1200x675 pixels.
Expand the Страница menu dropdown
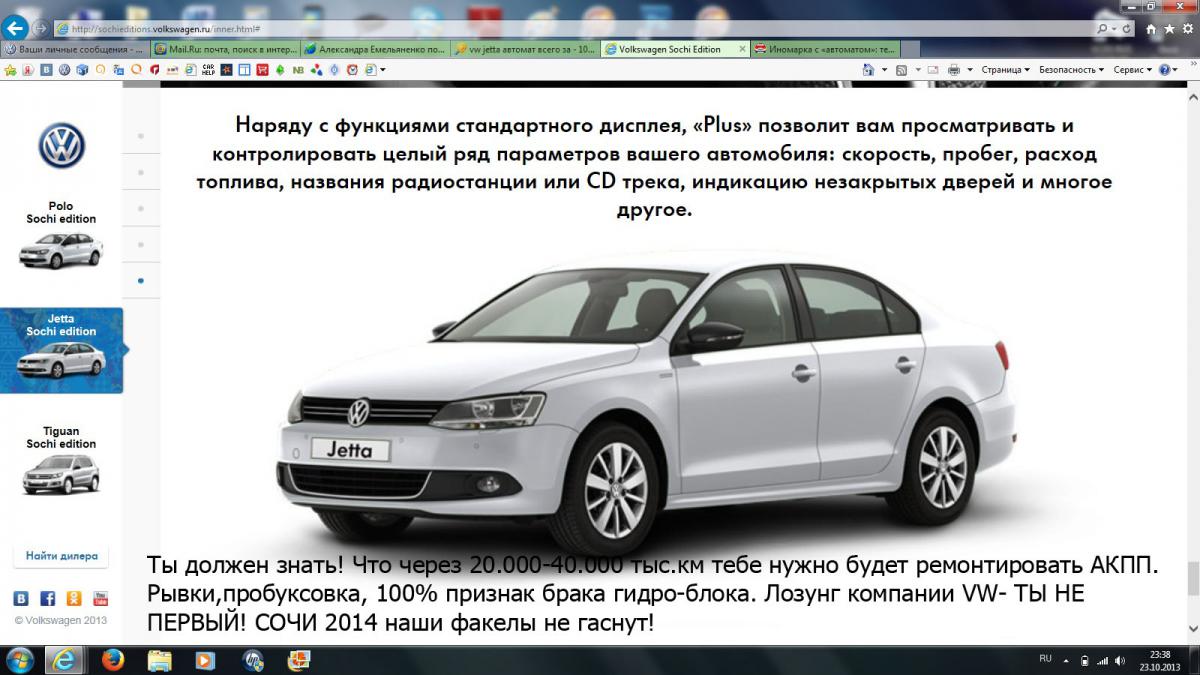(x=1005, y=70)
